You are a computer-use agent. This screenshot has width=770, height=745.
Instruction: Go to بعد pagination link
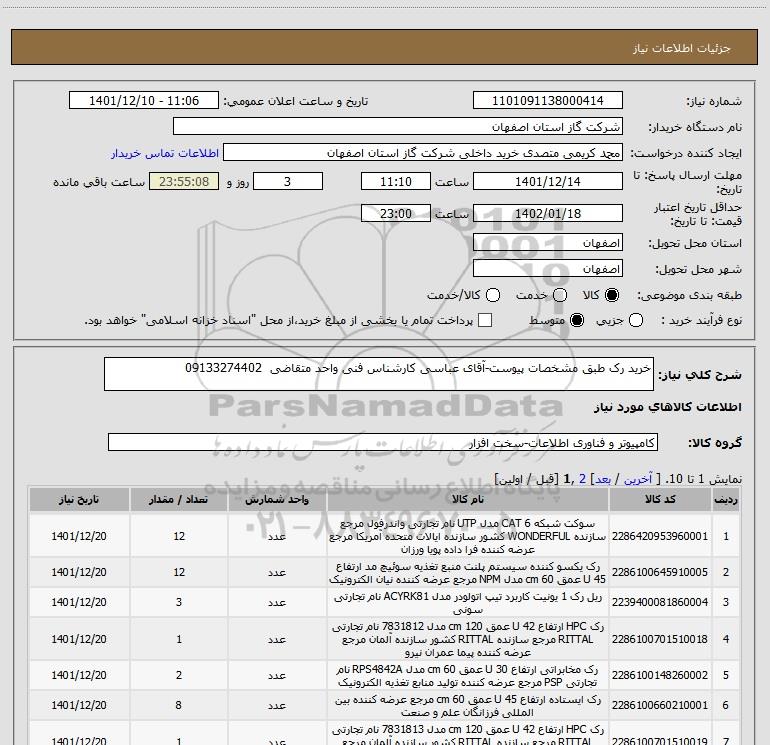[603, 479]
